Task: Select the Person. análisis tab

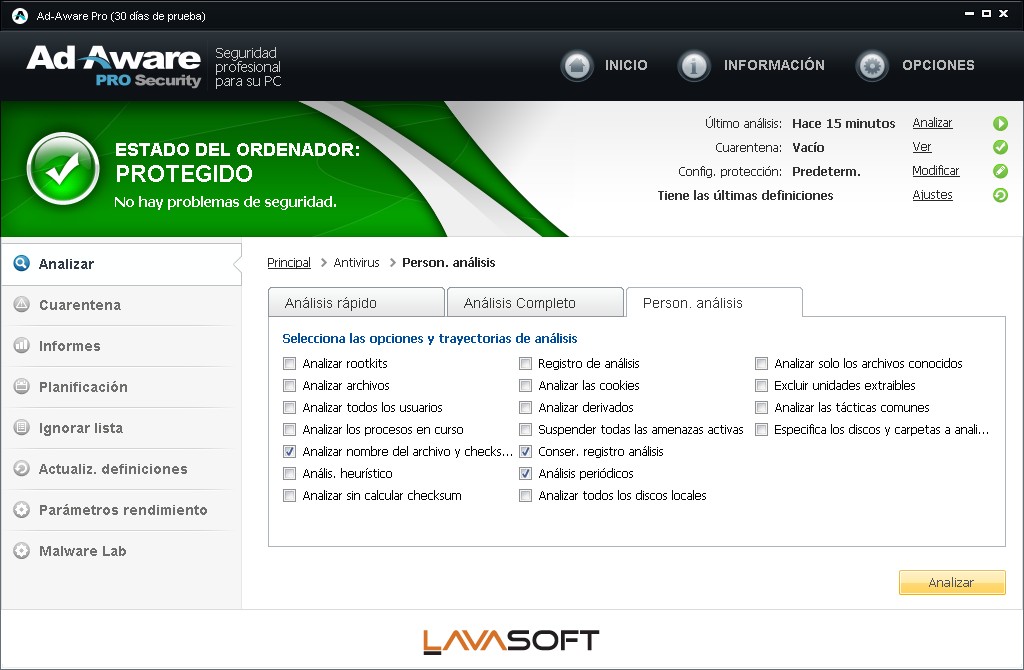Action: point(714,302)
